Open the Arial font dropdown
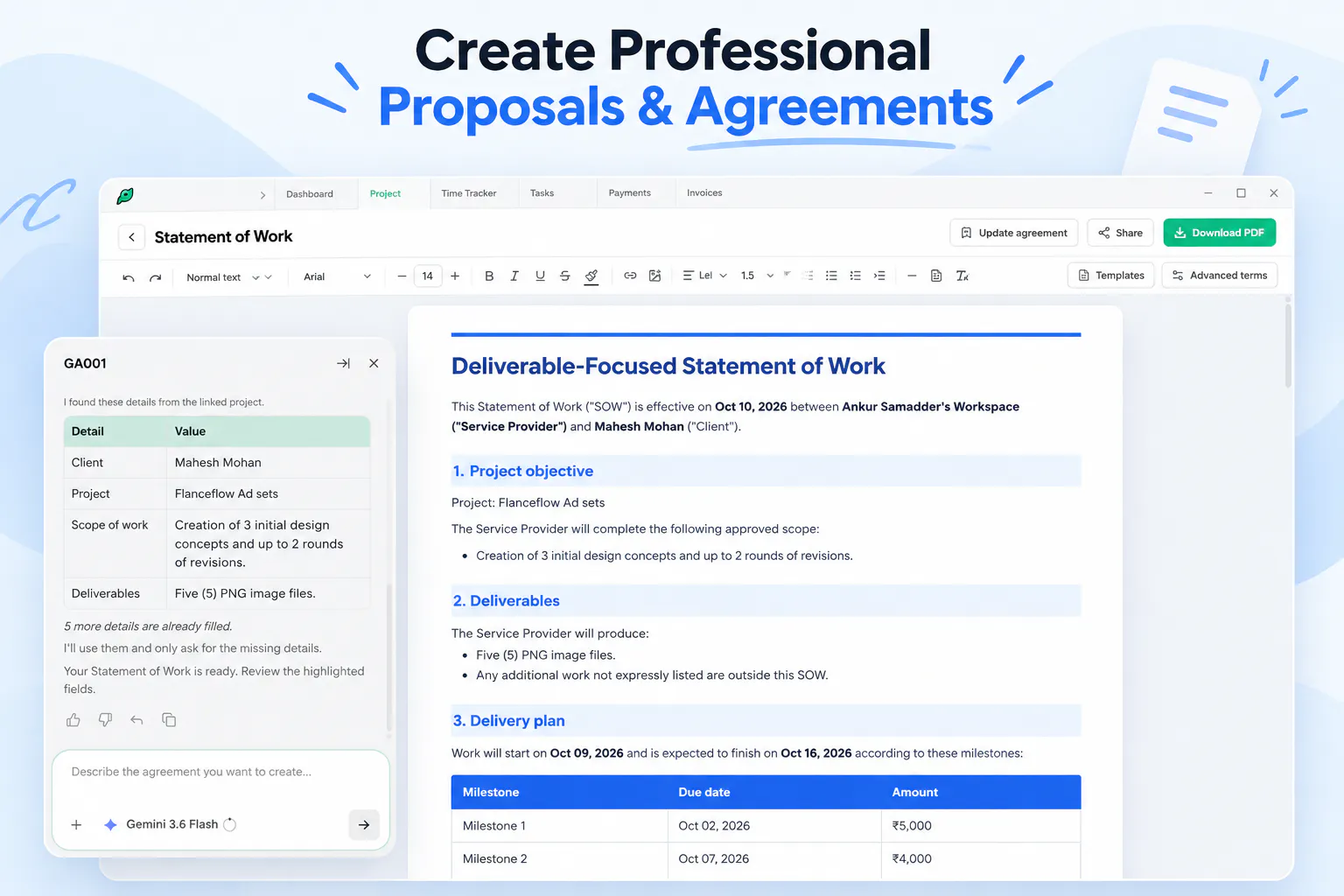This screenshot has height=896, width=1344. 337,276
